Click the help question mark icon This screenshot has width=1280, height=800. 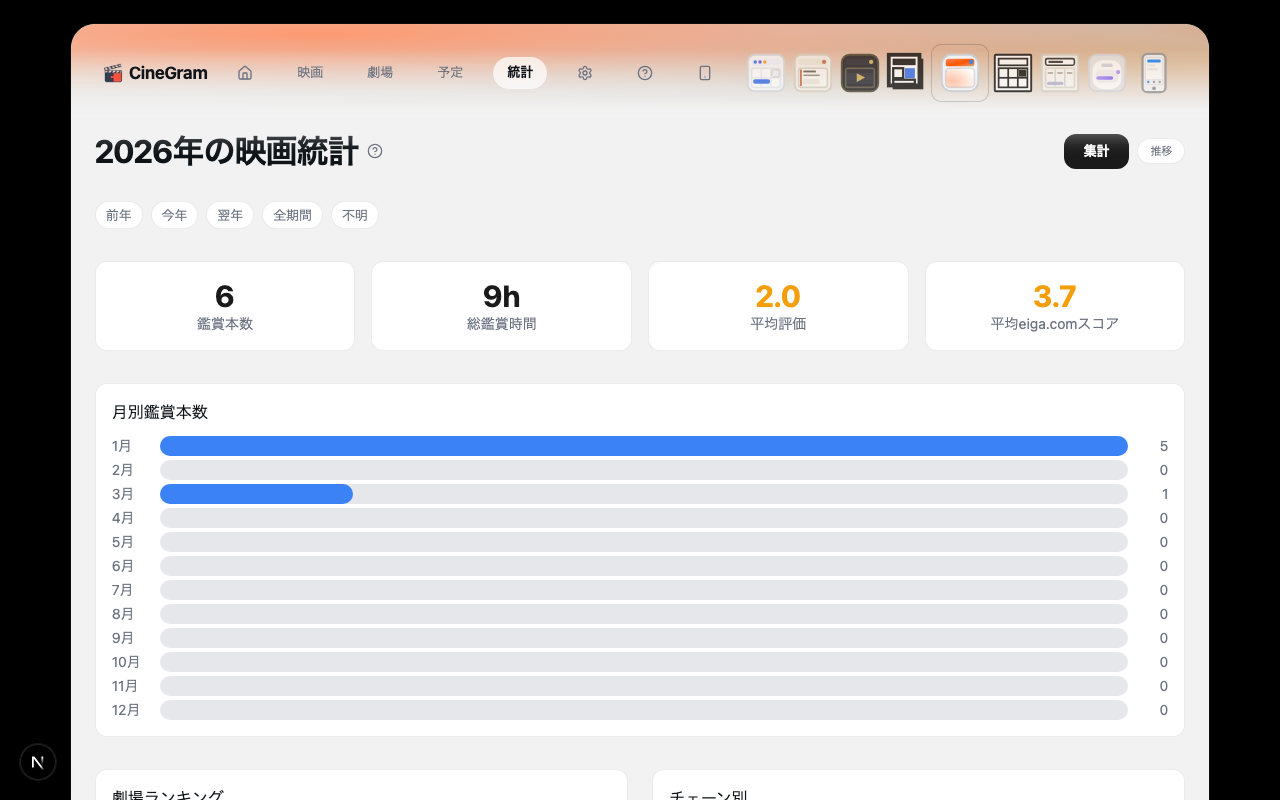pyautogui.click(x=645, y=72)
